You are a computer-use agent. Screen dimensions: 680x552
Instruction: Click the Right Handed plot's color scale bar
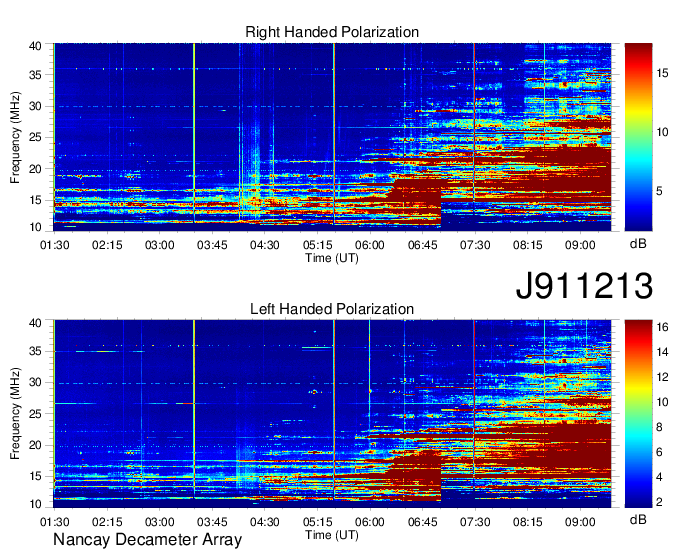(638, 137)
